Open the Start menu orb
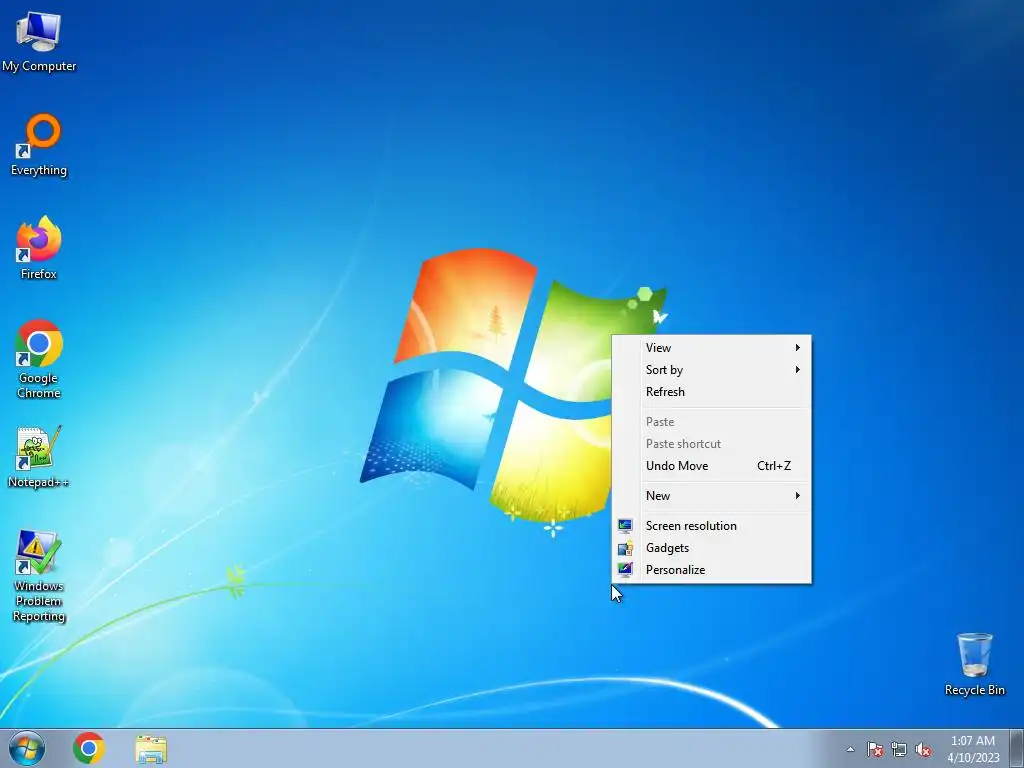Screen dimensions: 1024x768 pos(27,748)
